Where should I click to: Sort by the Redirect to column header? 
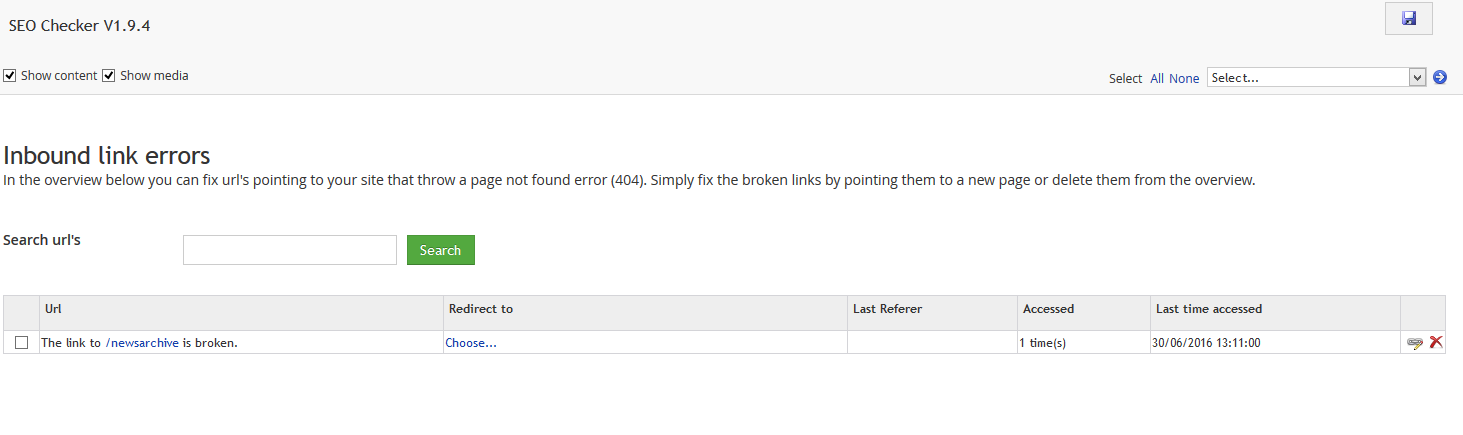coord(481,309)
